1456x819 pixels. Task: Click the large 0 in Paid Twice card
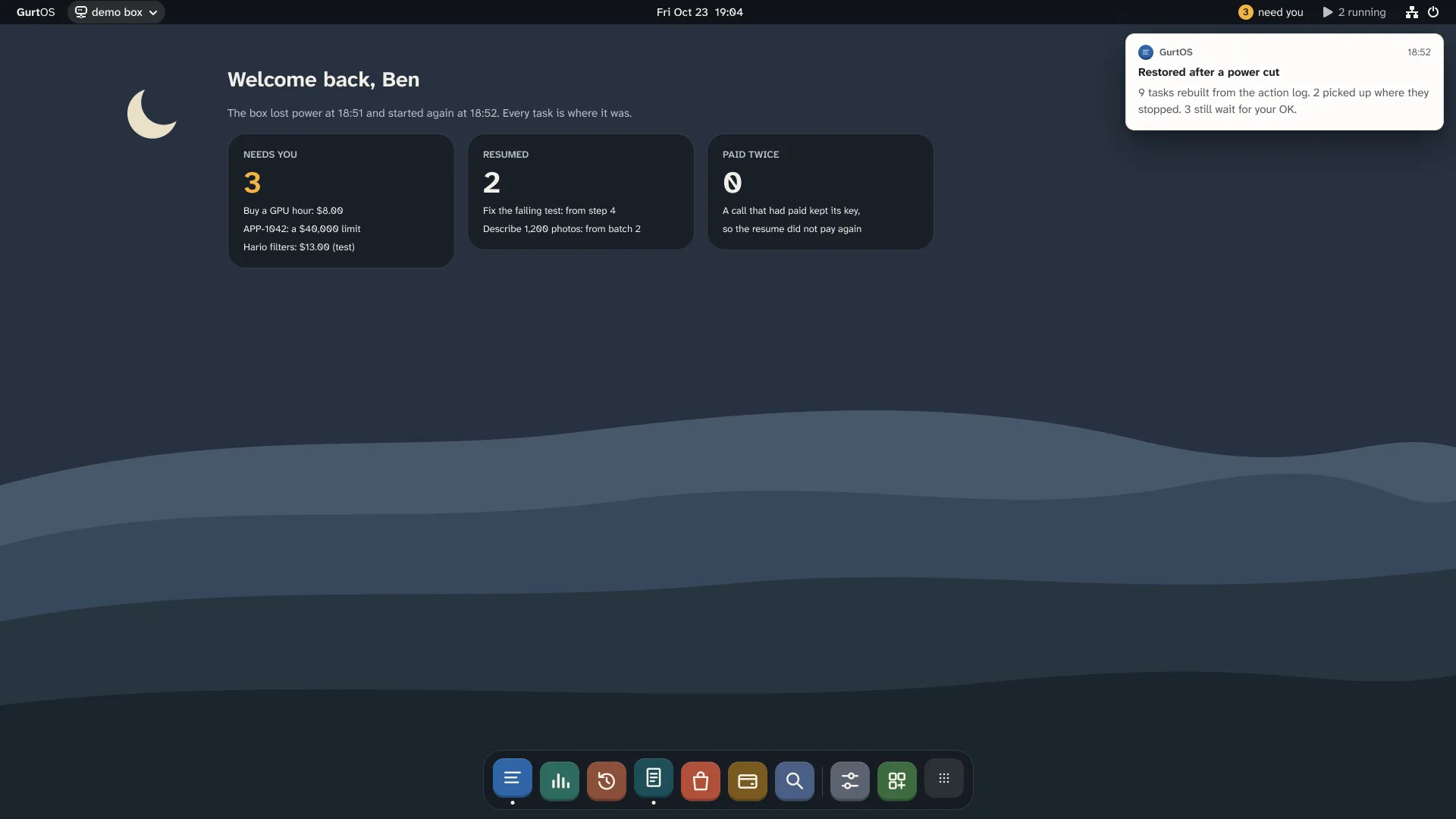[733, 183]
